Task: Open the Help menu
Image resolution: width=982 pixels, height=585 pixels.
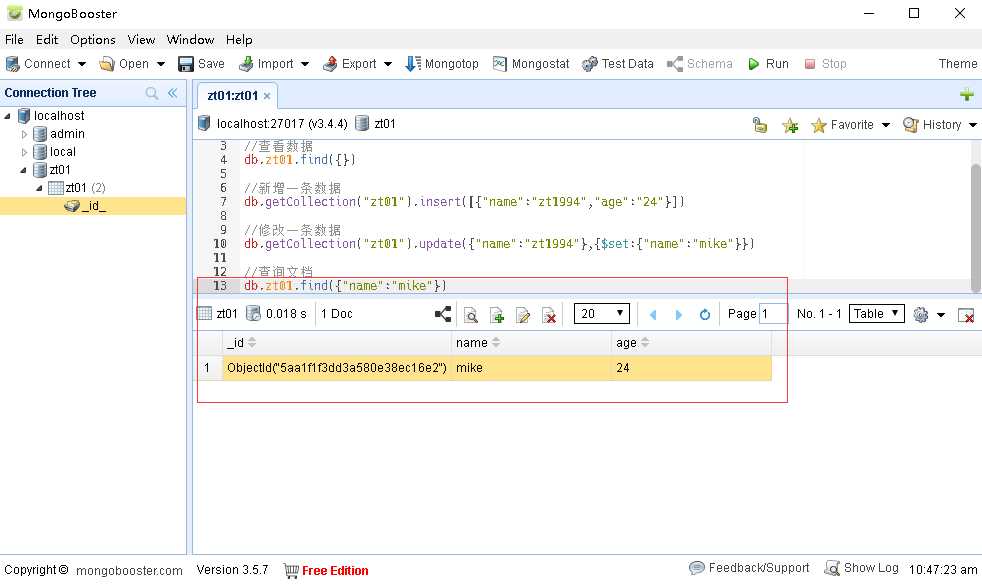Action: coord(239,39)
